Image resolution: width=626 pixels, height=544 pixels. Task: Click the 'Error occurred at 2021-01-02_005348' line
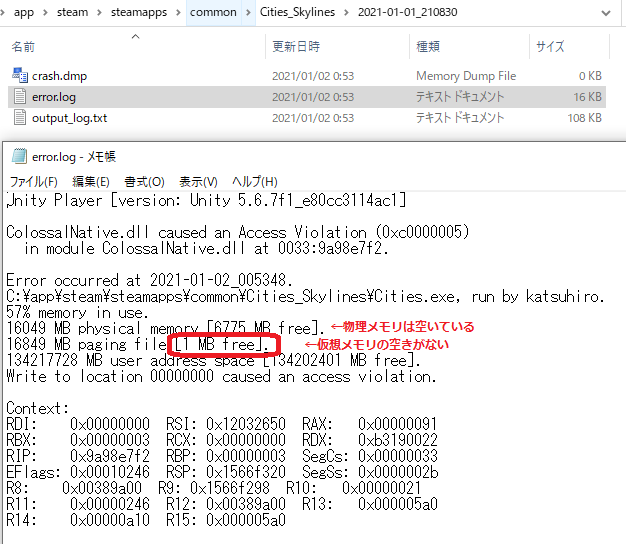point(149,280)
